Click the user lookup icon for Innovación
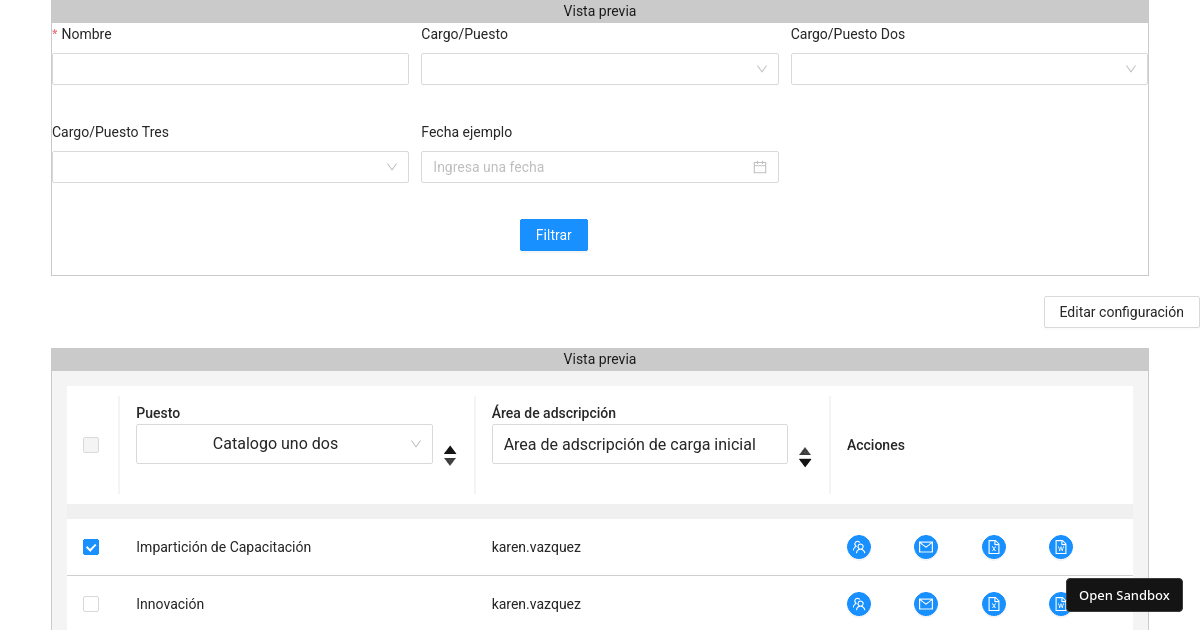 pyautogui.click(x=859, y=604)
